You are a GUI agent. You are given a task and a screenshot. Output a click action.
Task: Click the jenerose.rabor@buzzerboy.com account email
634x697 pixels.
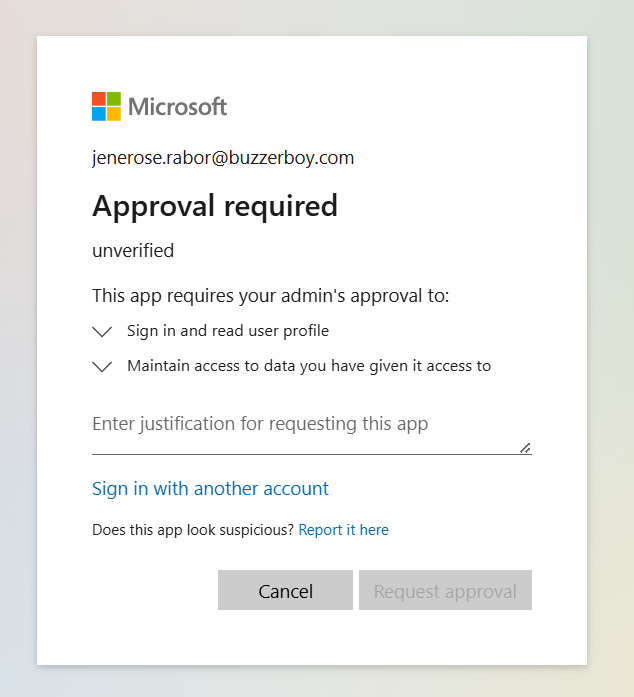pyautogui.click(x=223, y=158)
